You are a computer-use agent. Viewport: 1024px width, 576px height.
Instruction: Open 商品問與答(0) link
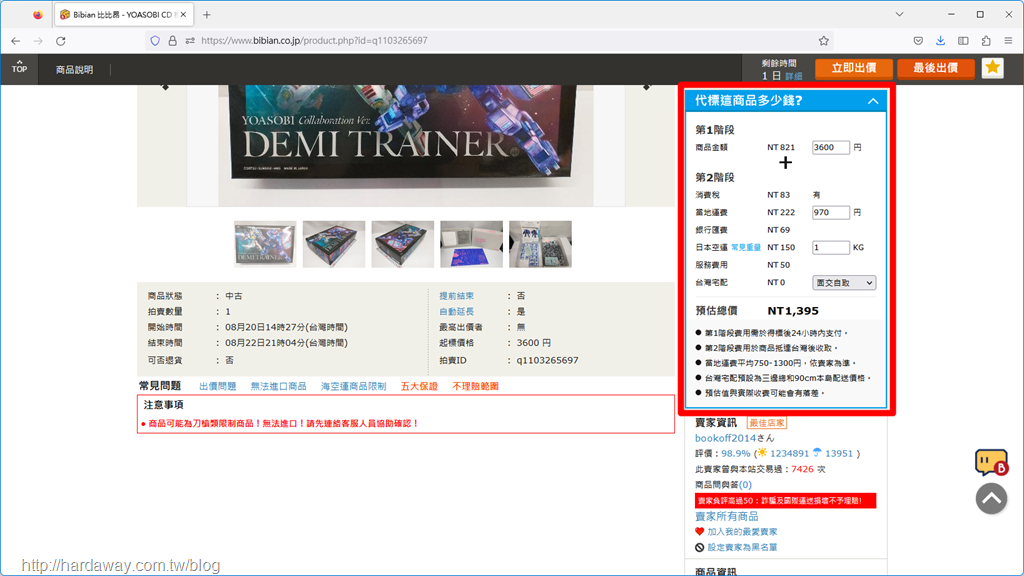(723, 485)
